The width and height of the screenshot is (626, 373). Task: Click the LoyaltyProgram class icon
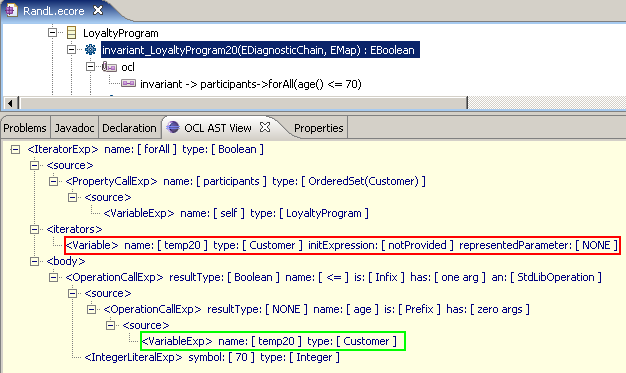tap(71, 33)
